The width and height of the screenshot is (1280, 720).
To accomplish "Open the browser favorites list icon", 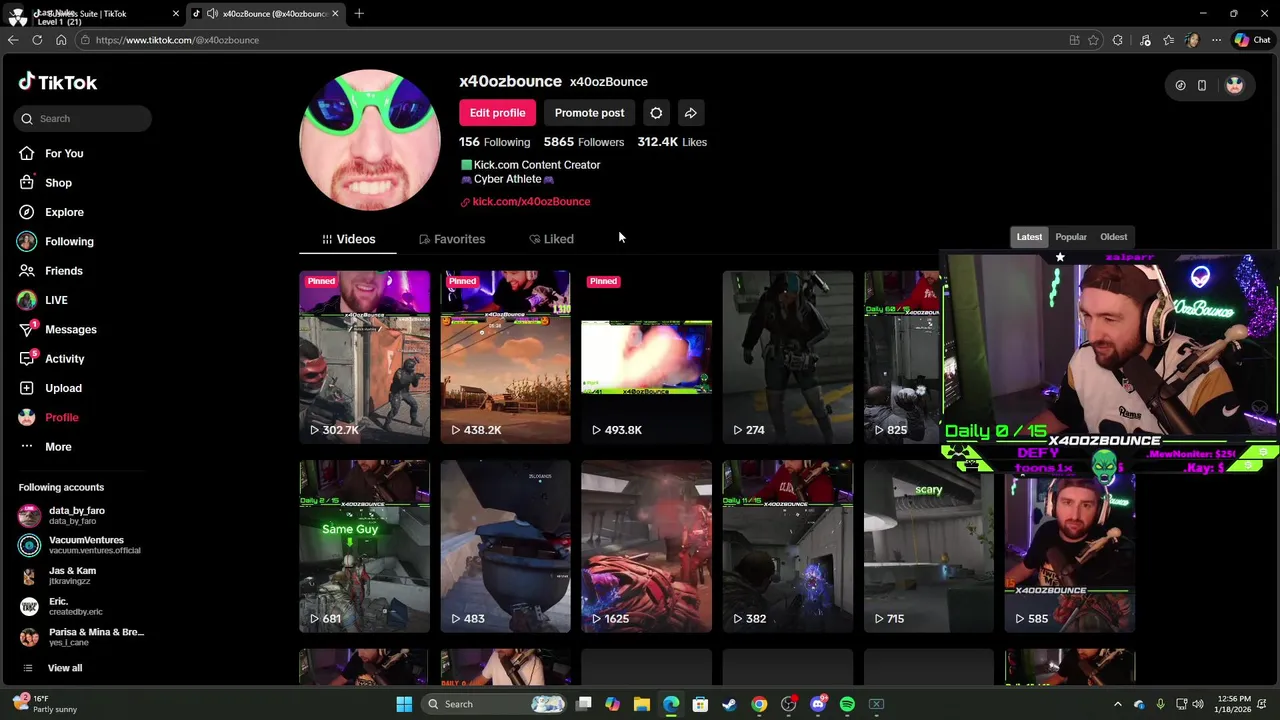I will (x=1168, y=40).
